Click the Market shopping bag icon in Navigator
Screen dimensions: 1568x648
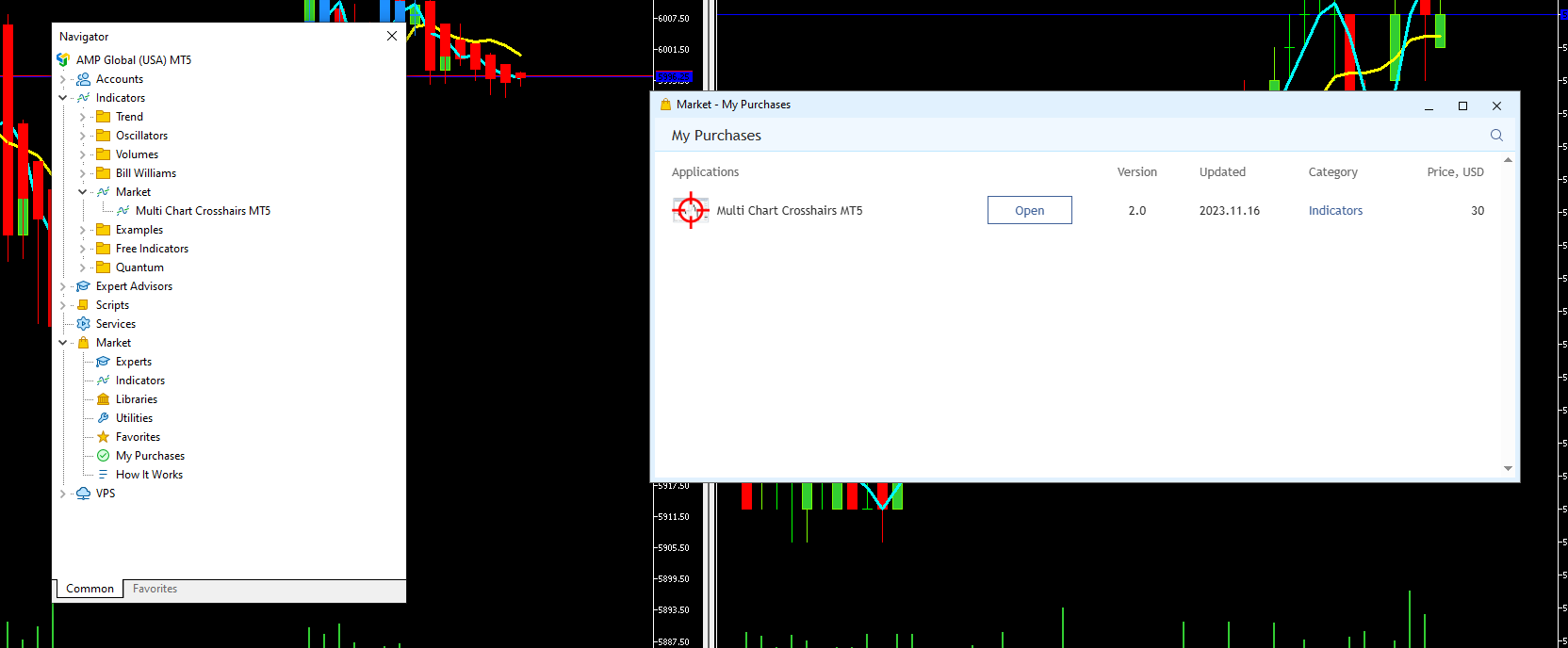click(x=83, y=343)
